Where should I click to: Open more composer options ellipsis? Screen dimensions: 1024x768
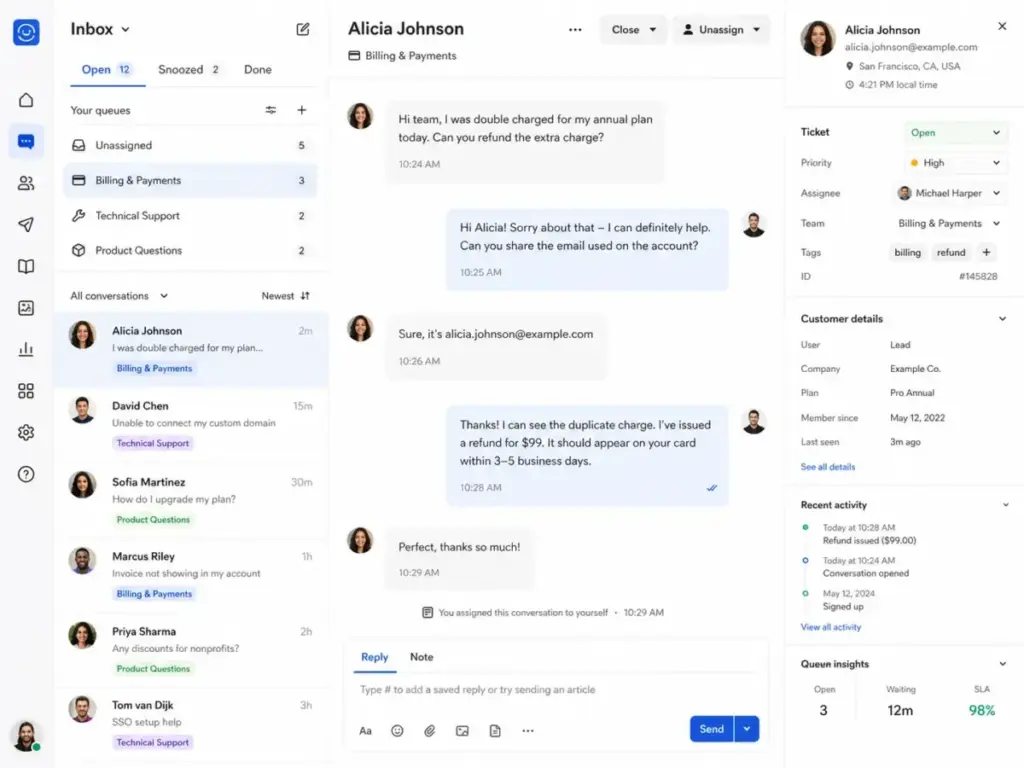528,731
